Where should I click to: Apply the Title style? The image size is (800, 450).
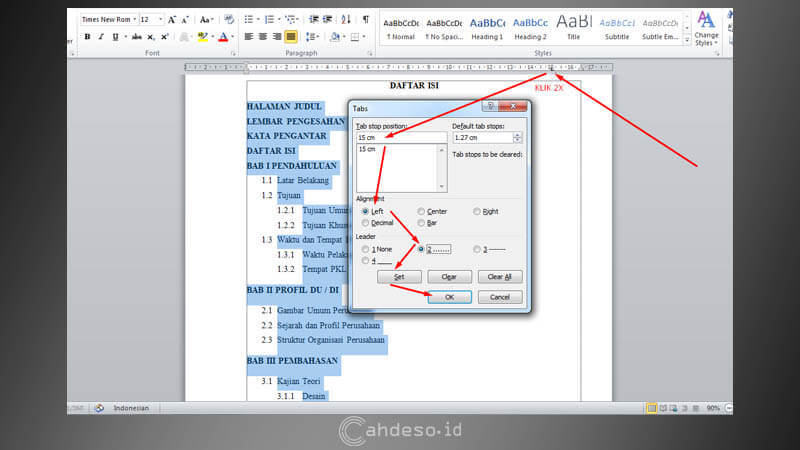point(573,29)
